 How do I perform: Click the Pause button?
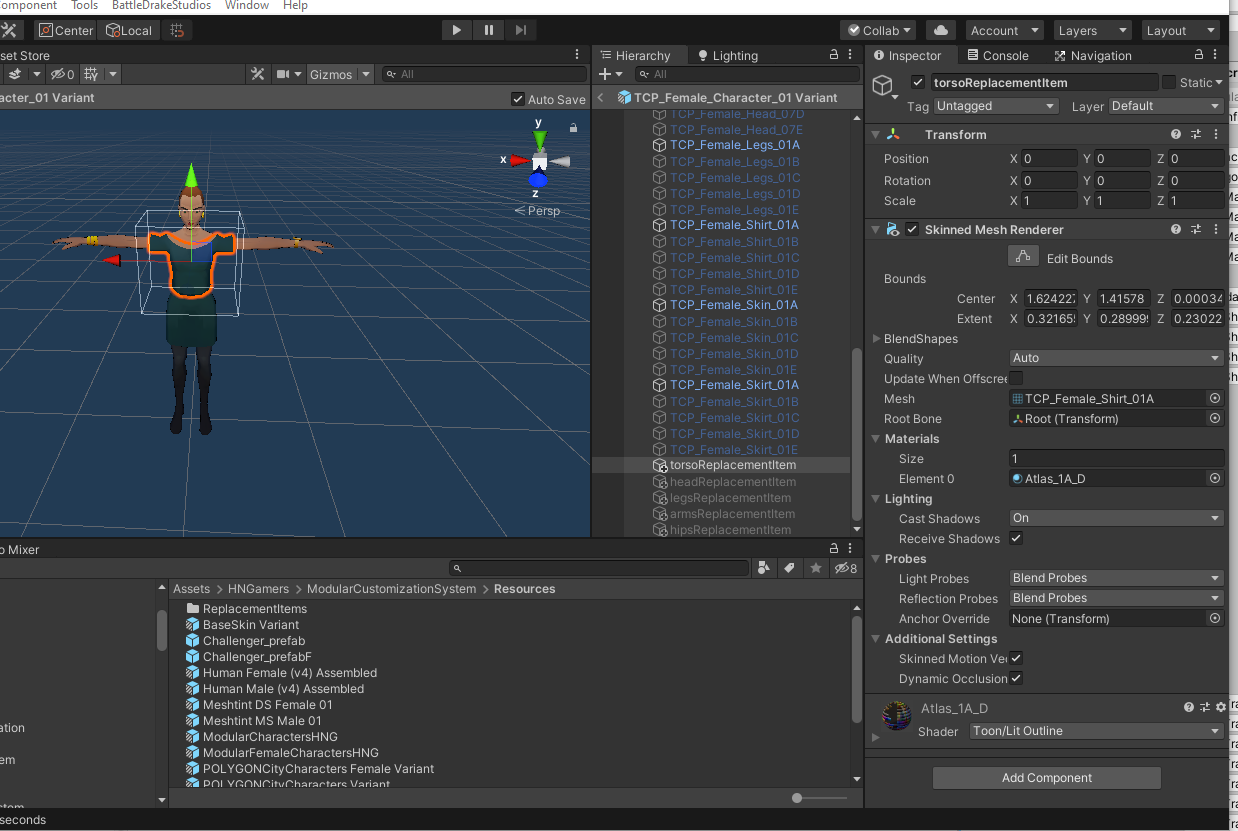click(488, 30)
